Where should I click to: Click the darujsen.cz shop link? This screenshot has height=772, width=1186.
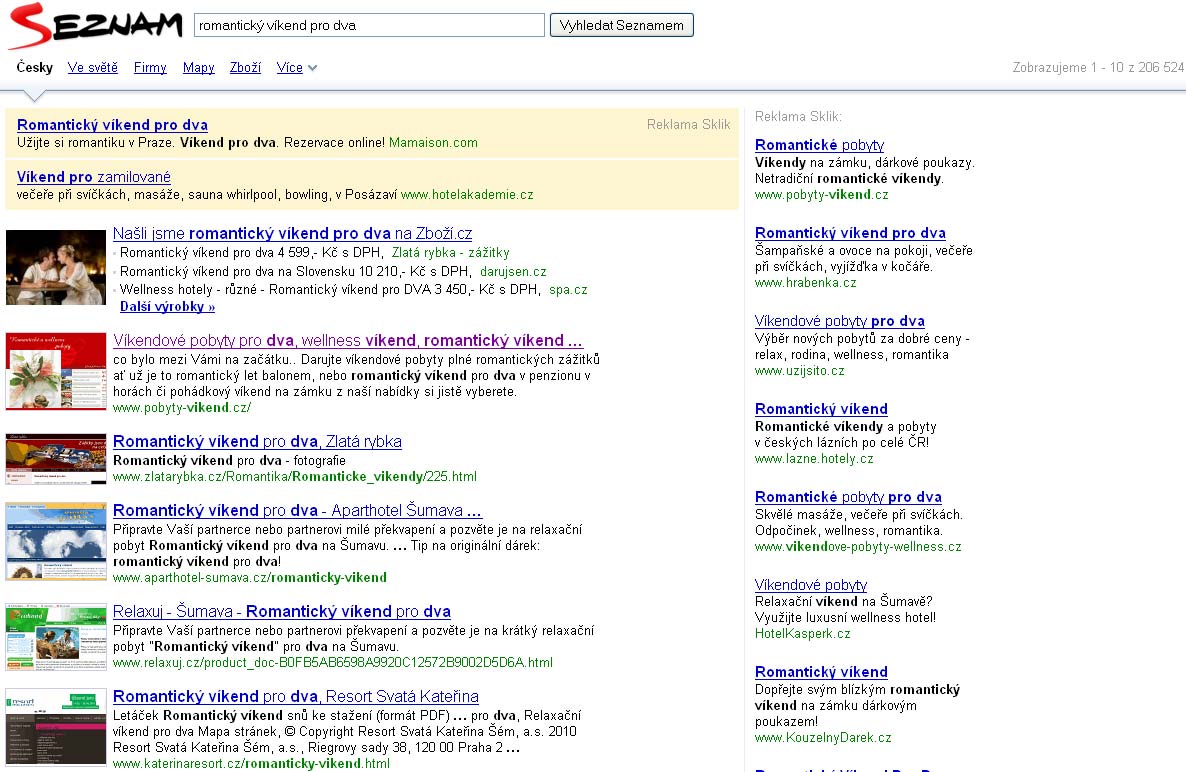point(513,271)
